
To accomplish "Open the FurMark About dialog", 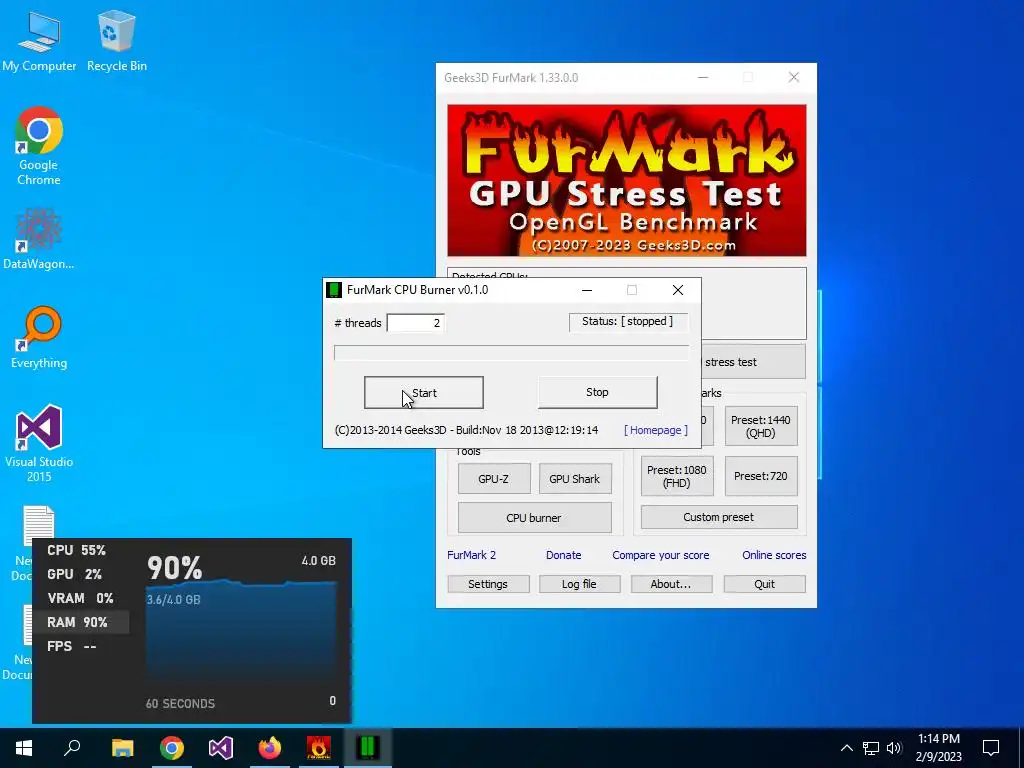I will [671, 584].
